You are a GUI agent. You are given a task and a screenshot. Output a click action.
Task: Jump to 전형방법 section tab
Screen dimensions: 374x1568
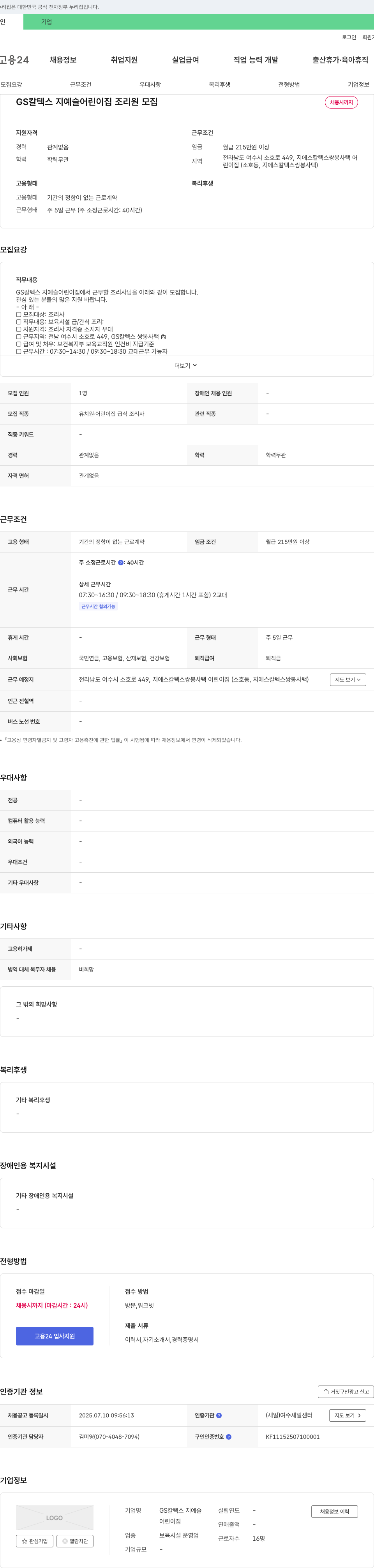289,84
